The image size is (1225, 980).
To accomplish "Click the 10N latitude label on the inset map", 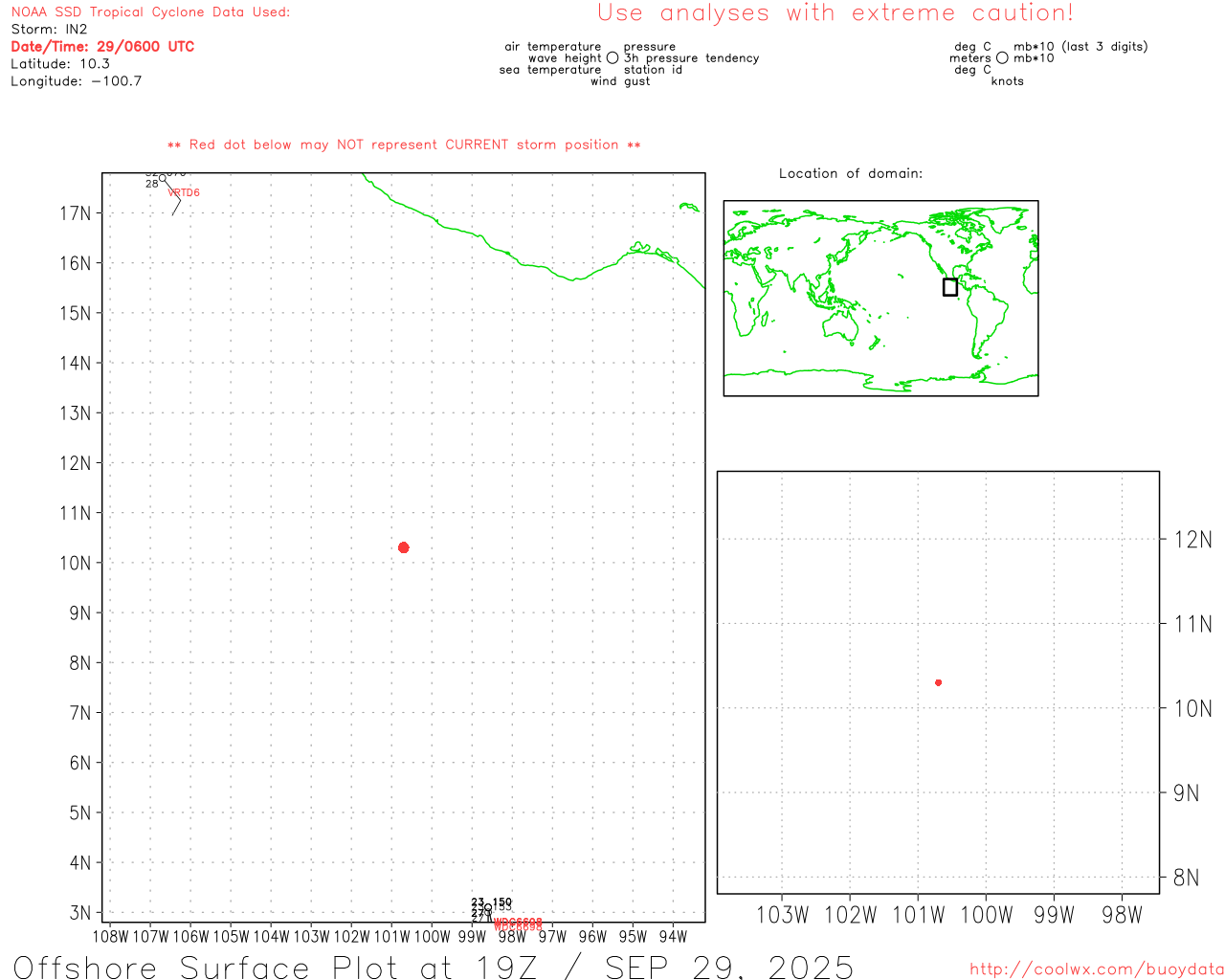I will (1192, 709).
